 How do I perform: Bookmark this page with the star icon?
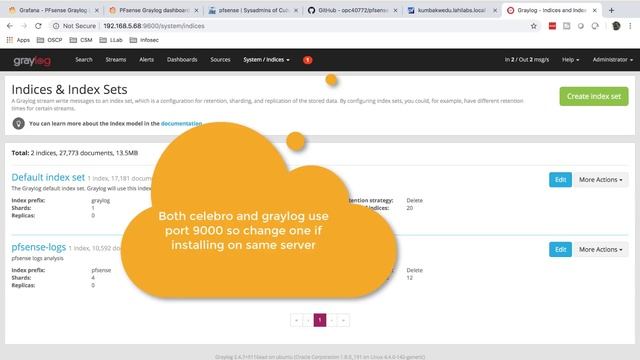533,26
